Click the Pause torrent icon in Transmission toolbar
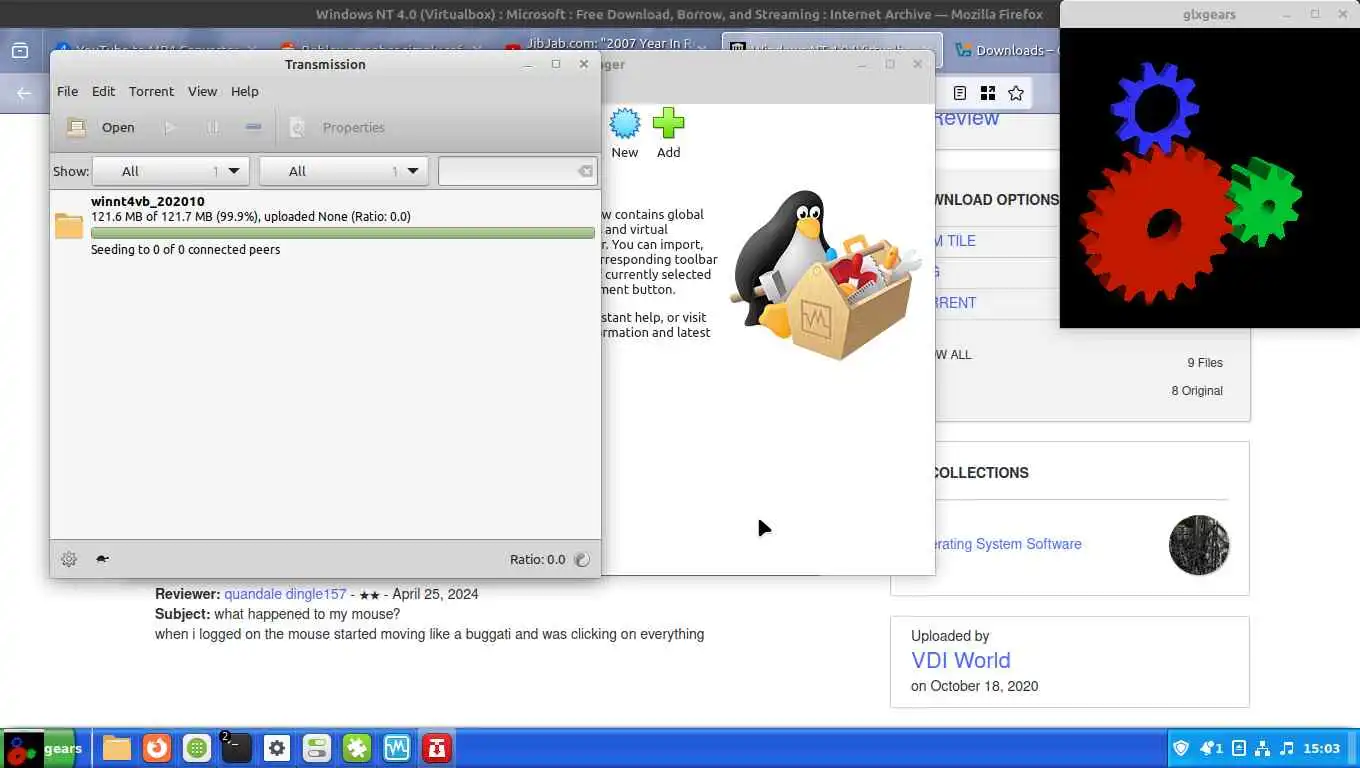 click(x=212, y=127)
